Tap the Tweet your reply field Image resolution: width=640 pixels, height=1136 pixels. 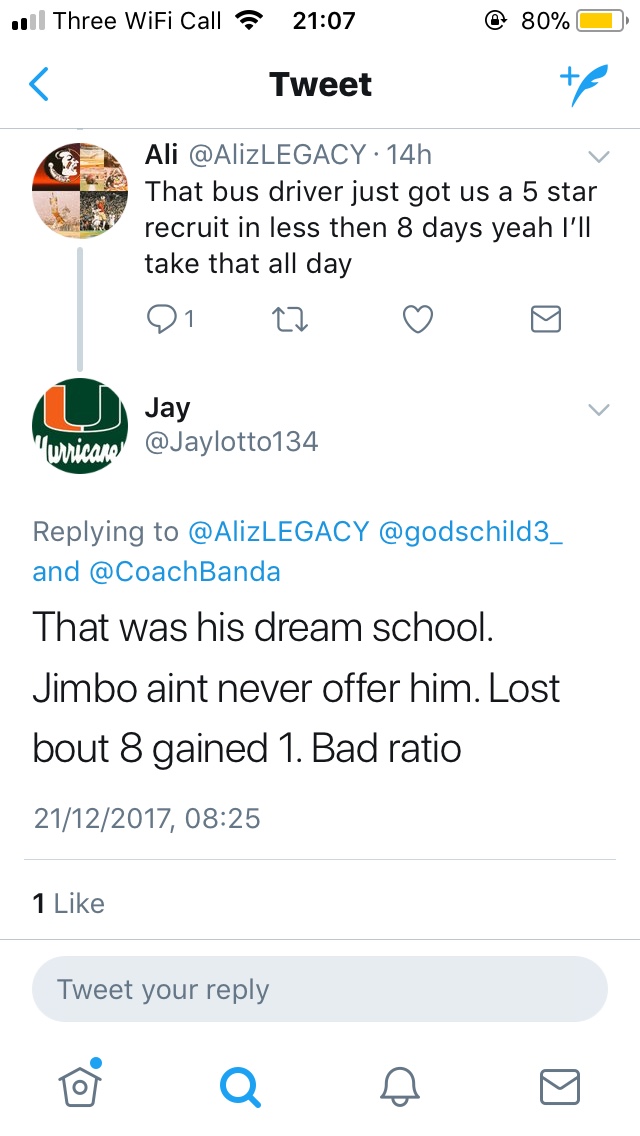(x=320, y=990)
